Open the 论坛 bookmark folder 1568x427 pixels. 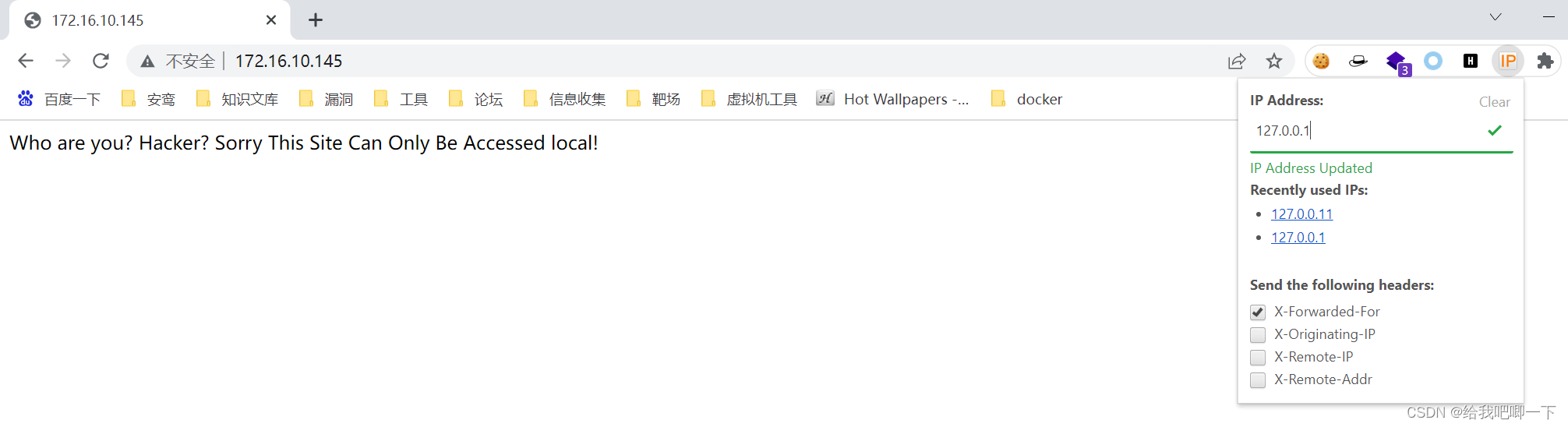(475, 99)
